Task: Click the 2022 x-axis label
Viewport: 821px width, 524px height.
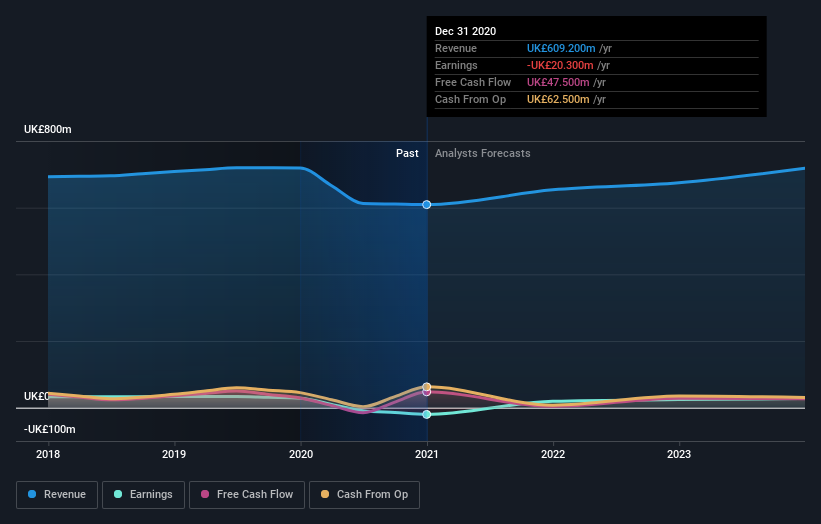Action: point(553,454)
